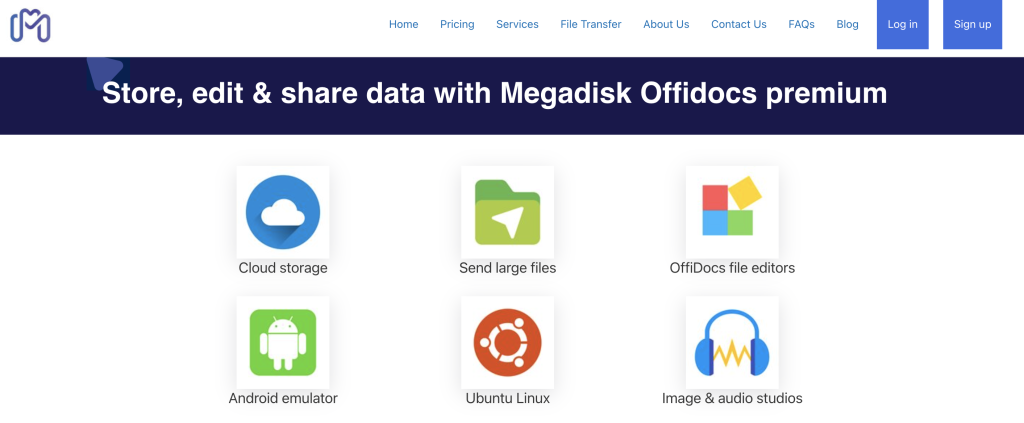Open the Blog link in navbar
Screen dimensions: 1024x423
(847, 25)
